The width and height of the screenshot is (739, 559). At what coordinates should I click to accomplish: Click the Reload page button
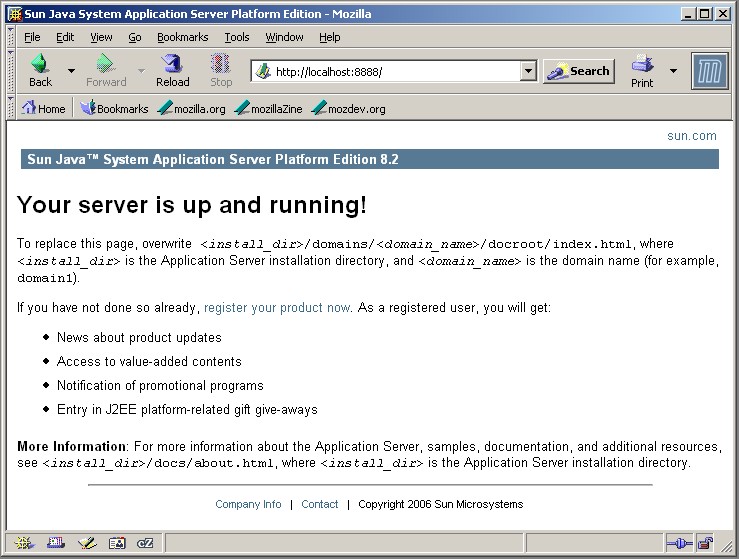click(x=172, y=71)
